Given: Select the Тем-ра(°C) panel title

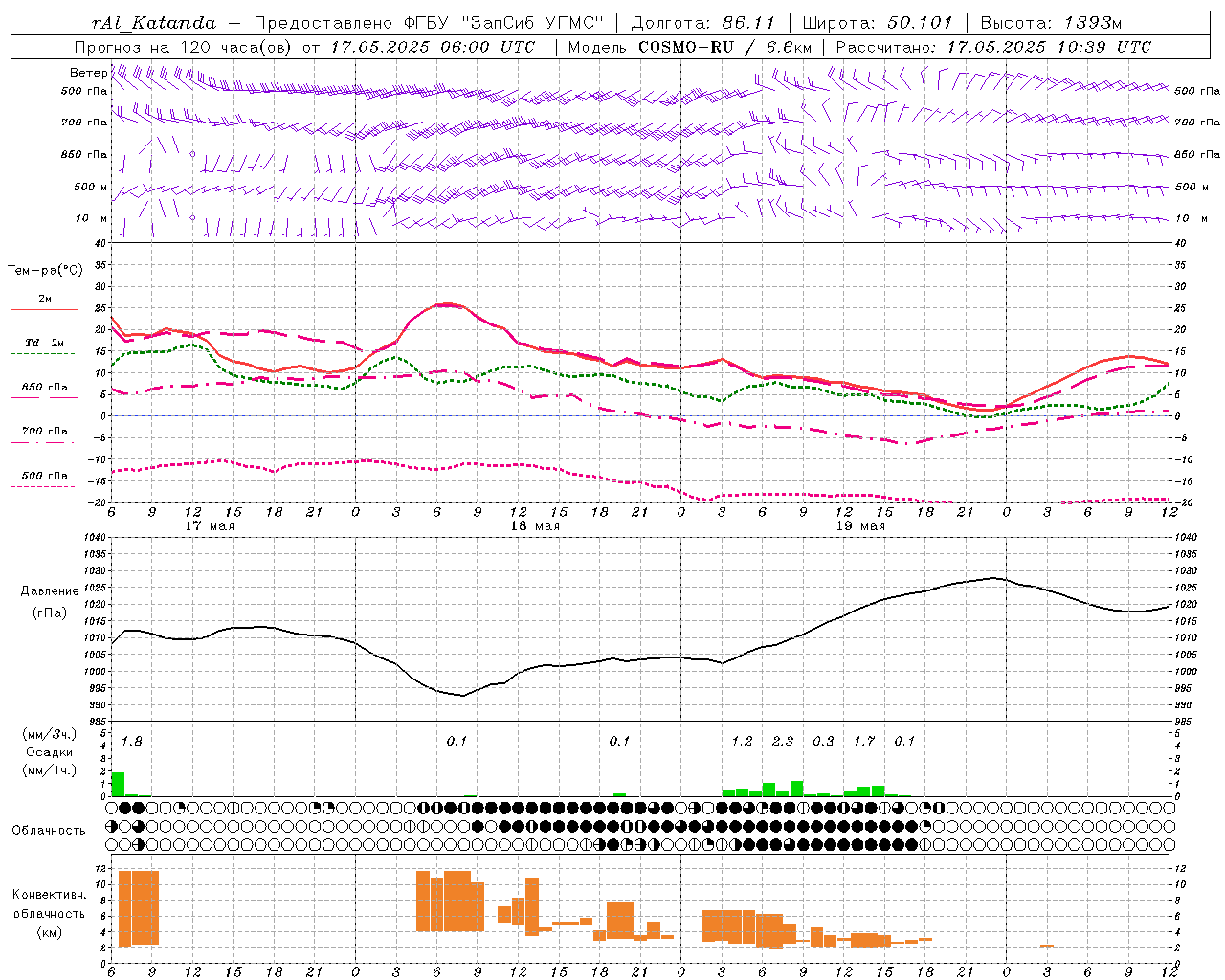Looking at the screenshot, I should 45,271.
